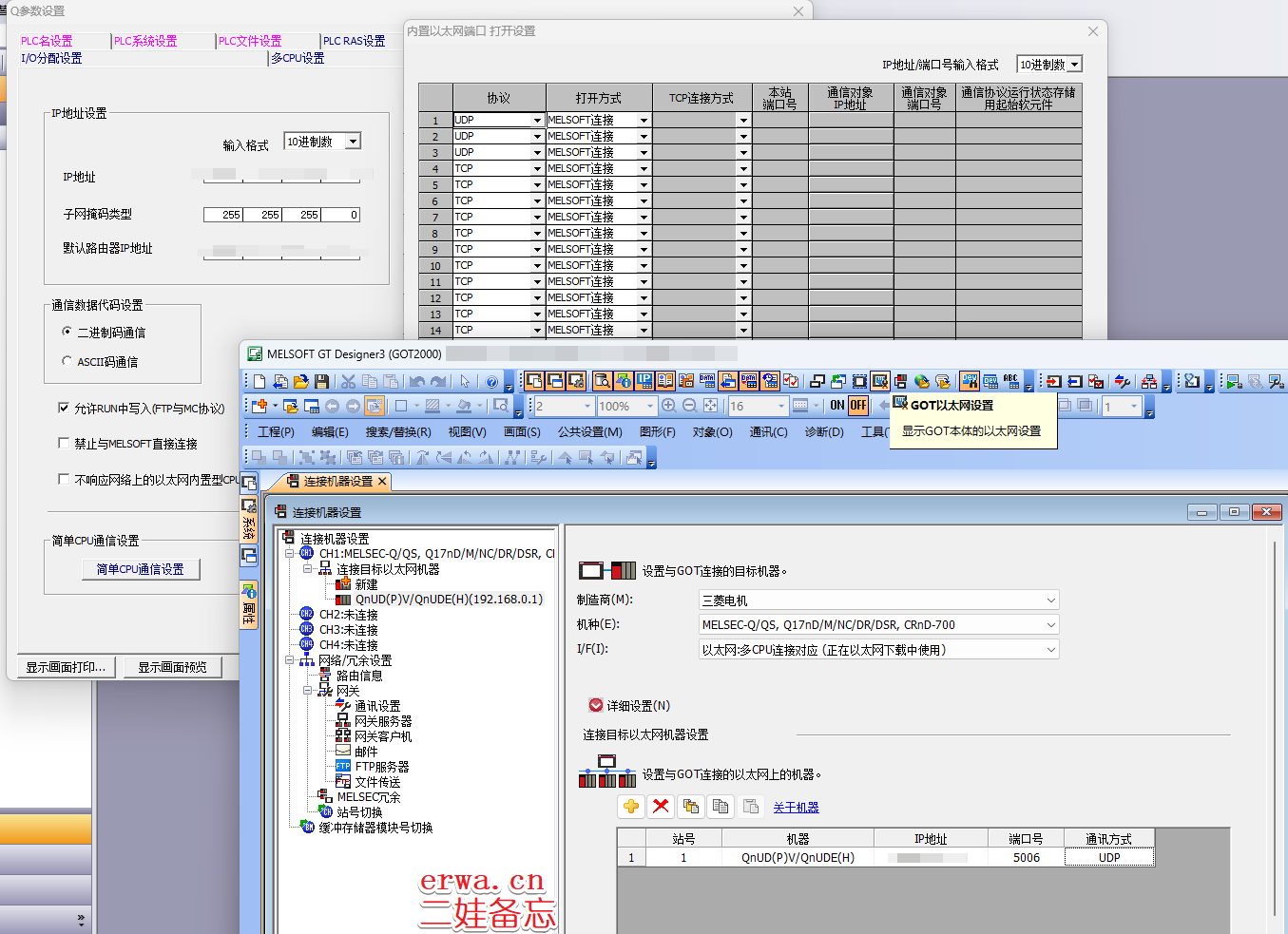
Task: Click the New screen icon with plus sign
Action: [x=259, y=406]
